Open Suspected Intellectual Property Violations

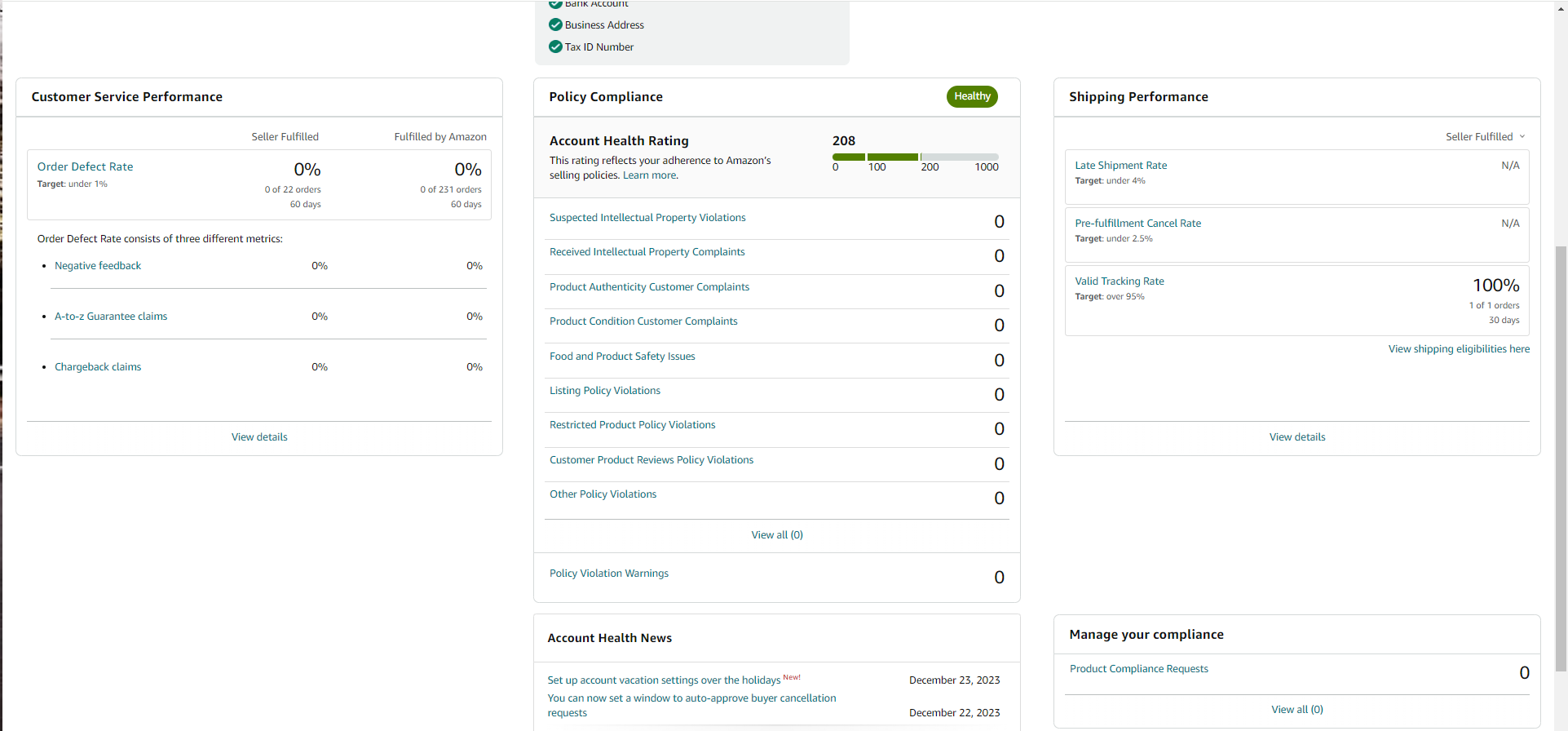(x=647, y=218)
